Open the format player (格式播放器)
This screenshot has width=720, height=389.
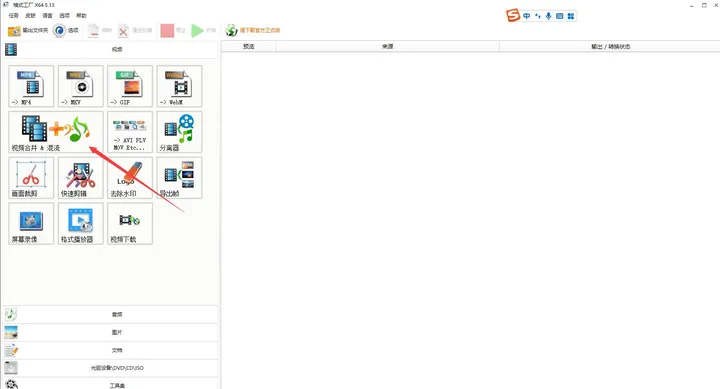(81, 224)
